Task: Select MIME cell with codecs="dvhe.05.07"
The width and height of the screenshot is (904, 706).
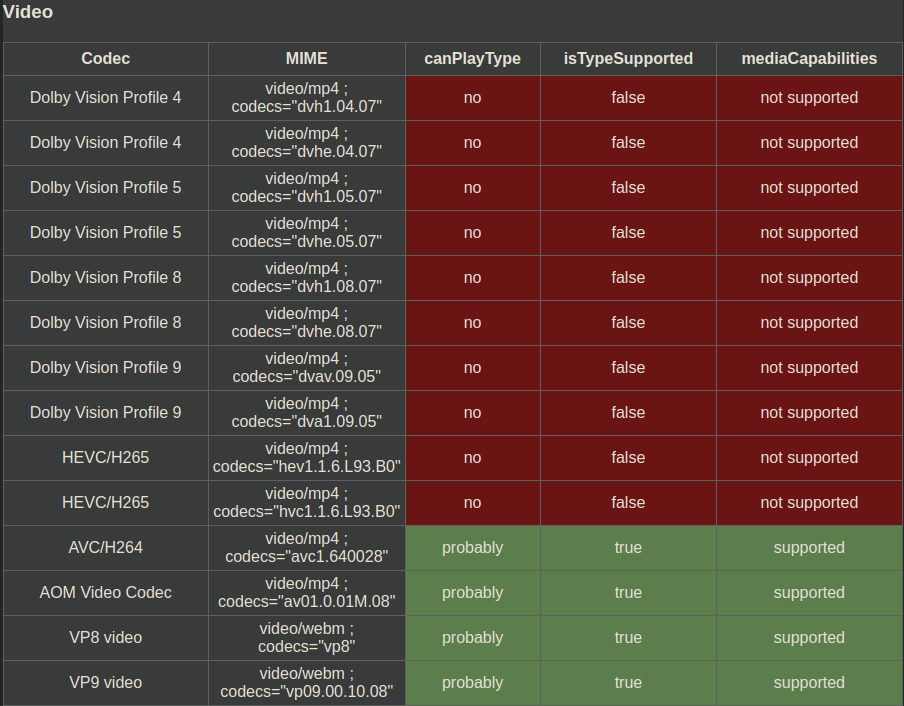Action: pyautogui.click(x=307, y=232)
